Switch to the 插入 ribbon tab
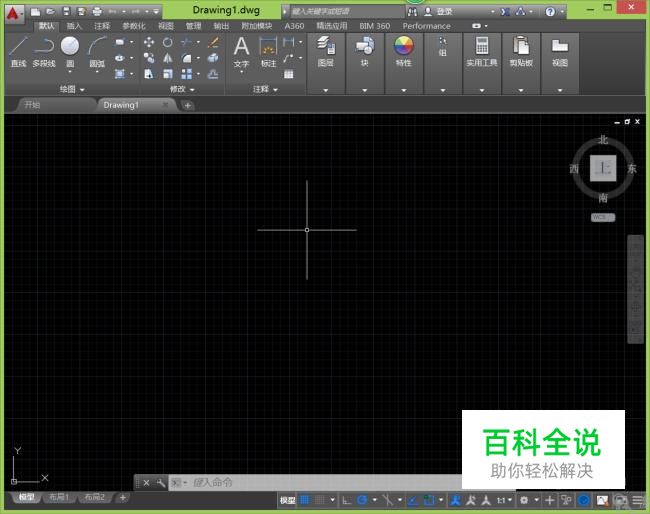 (74, 26)
